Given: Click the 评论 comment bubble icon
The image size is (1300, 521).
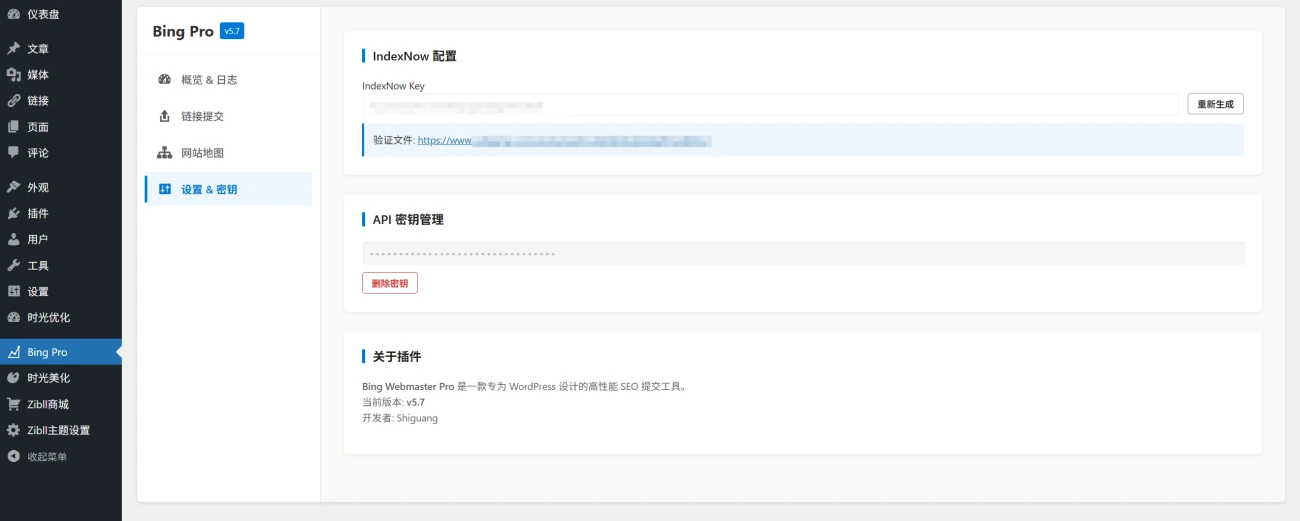Looking at the screenshot, I should pos(13,153).
